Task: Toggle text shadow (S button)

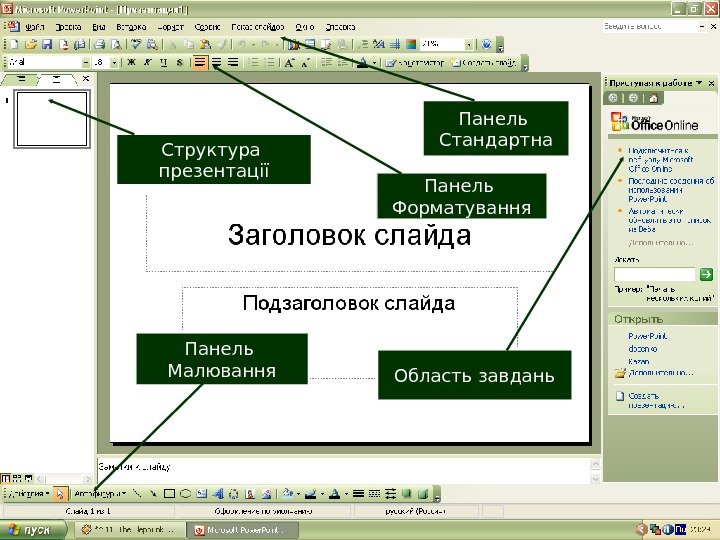Action: pos(180,62)
